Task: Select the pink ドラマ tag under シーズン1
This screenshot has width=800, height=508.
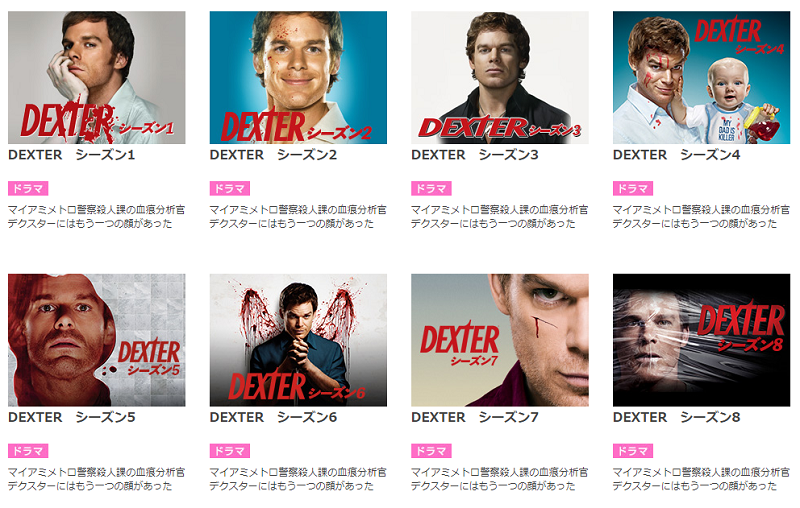Action: [x=28, y=189]
